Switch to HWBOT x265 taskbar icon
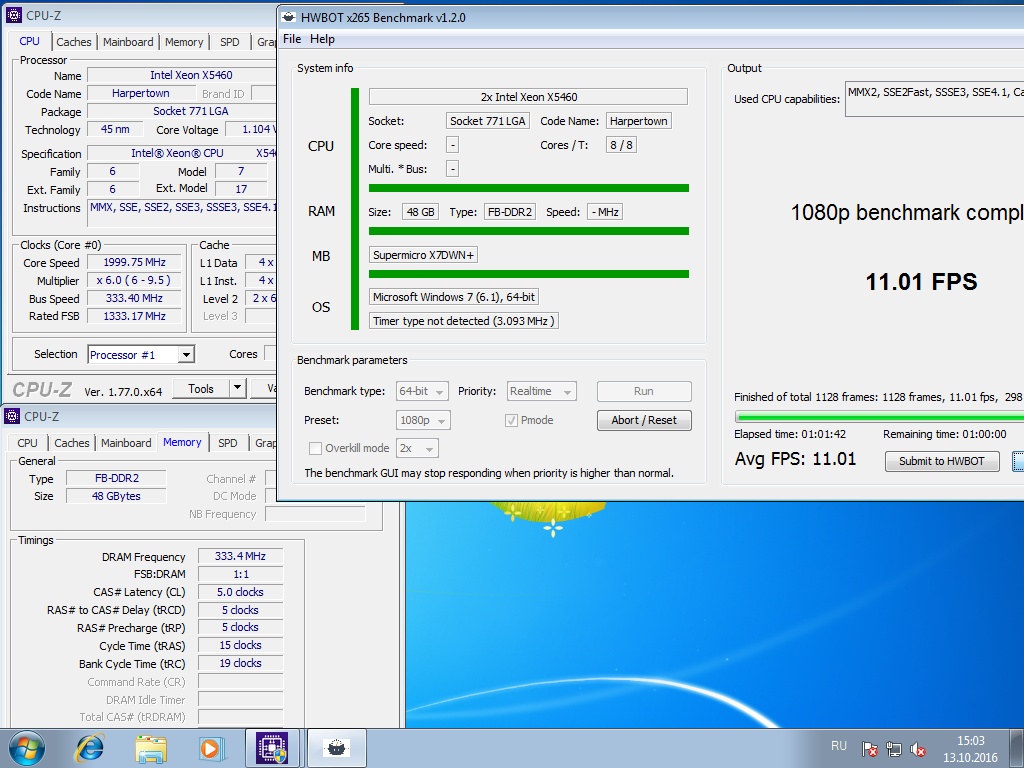This screenshot has width=1024, height=768. pos(336,748)
